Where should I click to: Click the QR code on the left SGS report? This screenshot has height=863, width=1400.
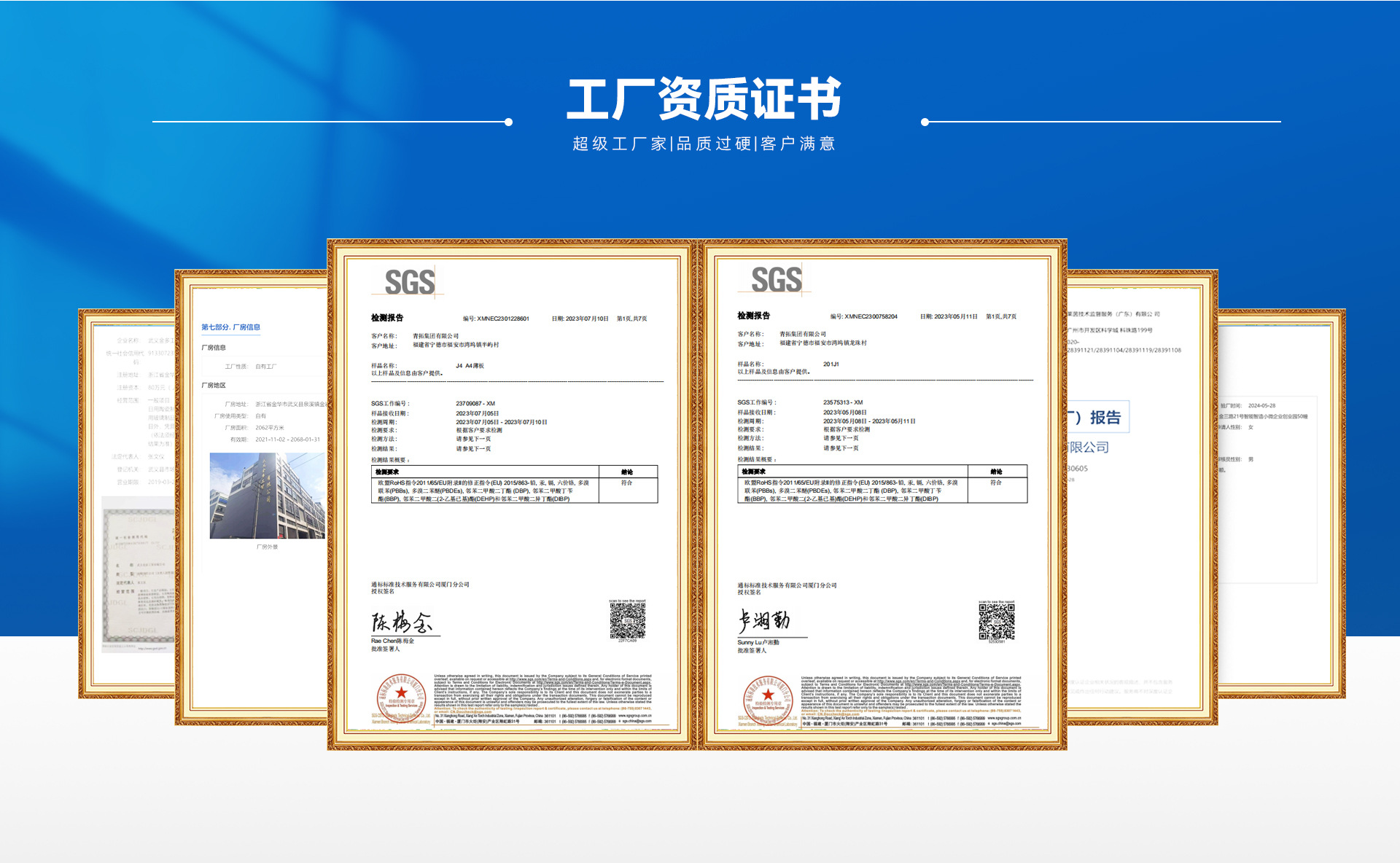(x=627, y=620)
